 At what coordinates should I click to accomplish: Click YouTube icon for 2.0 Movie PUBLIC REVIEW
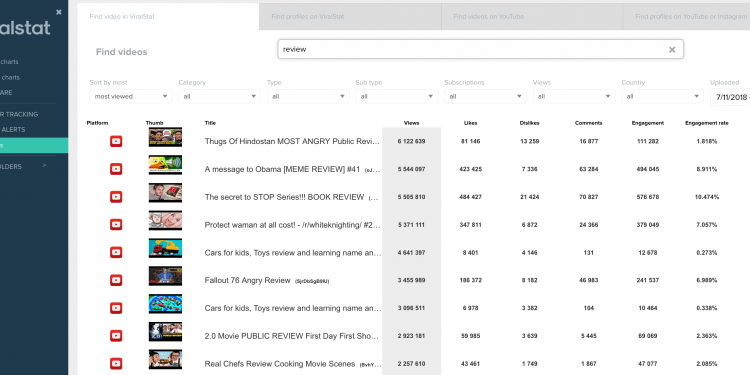(x=116, y=336)
